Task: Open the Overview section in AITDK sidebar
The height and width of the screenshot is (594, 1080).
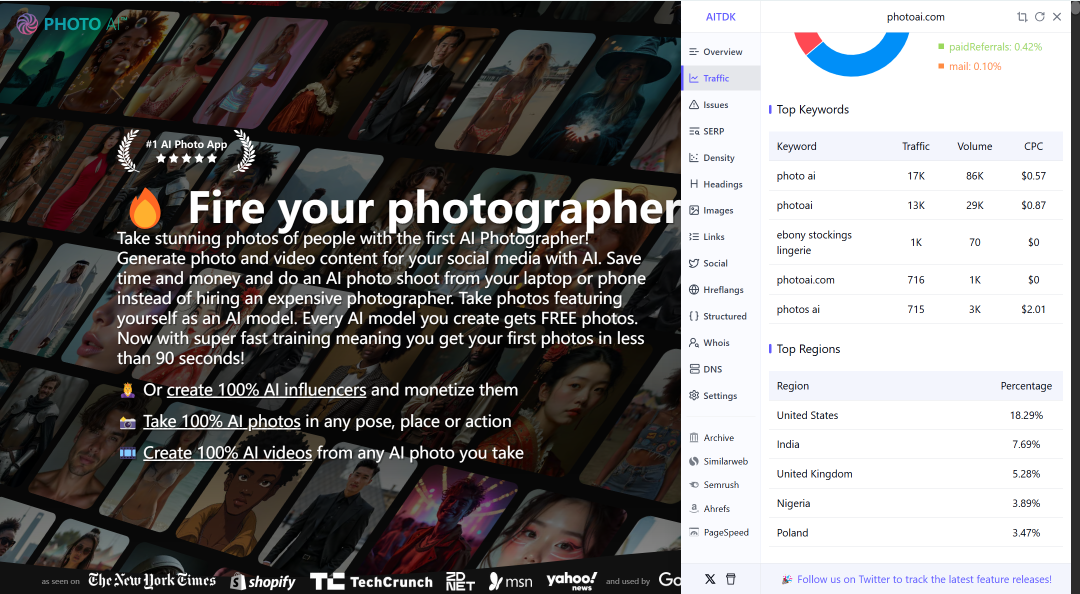Action: [x=721, y=52]
